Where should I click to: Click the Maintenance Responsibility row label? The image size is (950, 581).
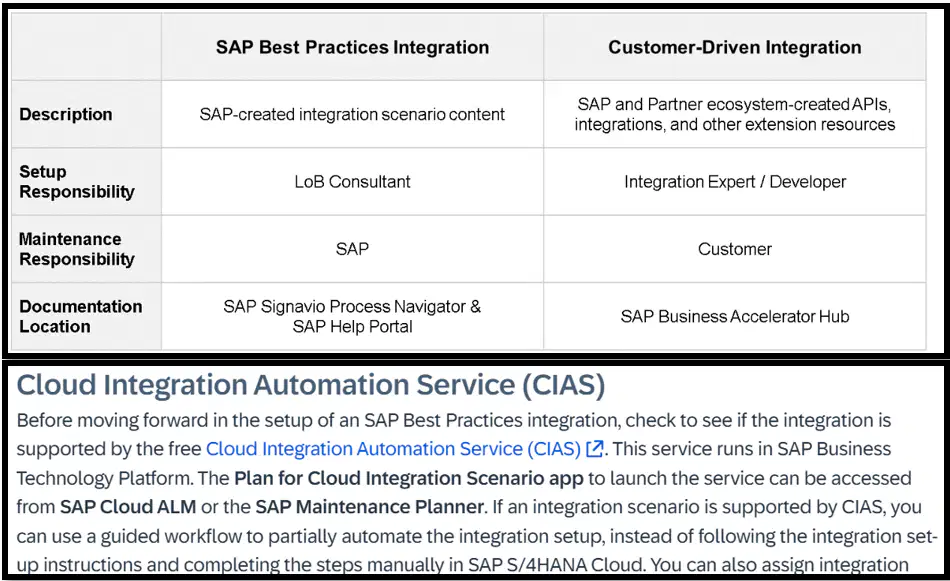76,249
